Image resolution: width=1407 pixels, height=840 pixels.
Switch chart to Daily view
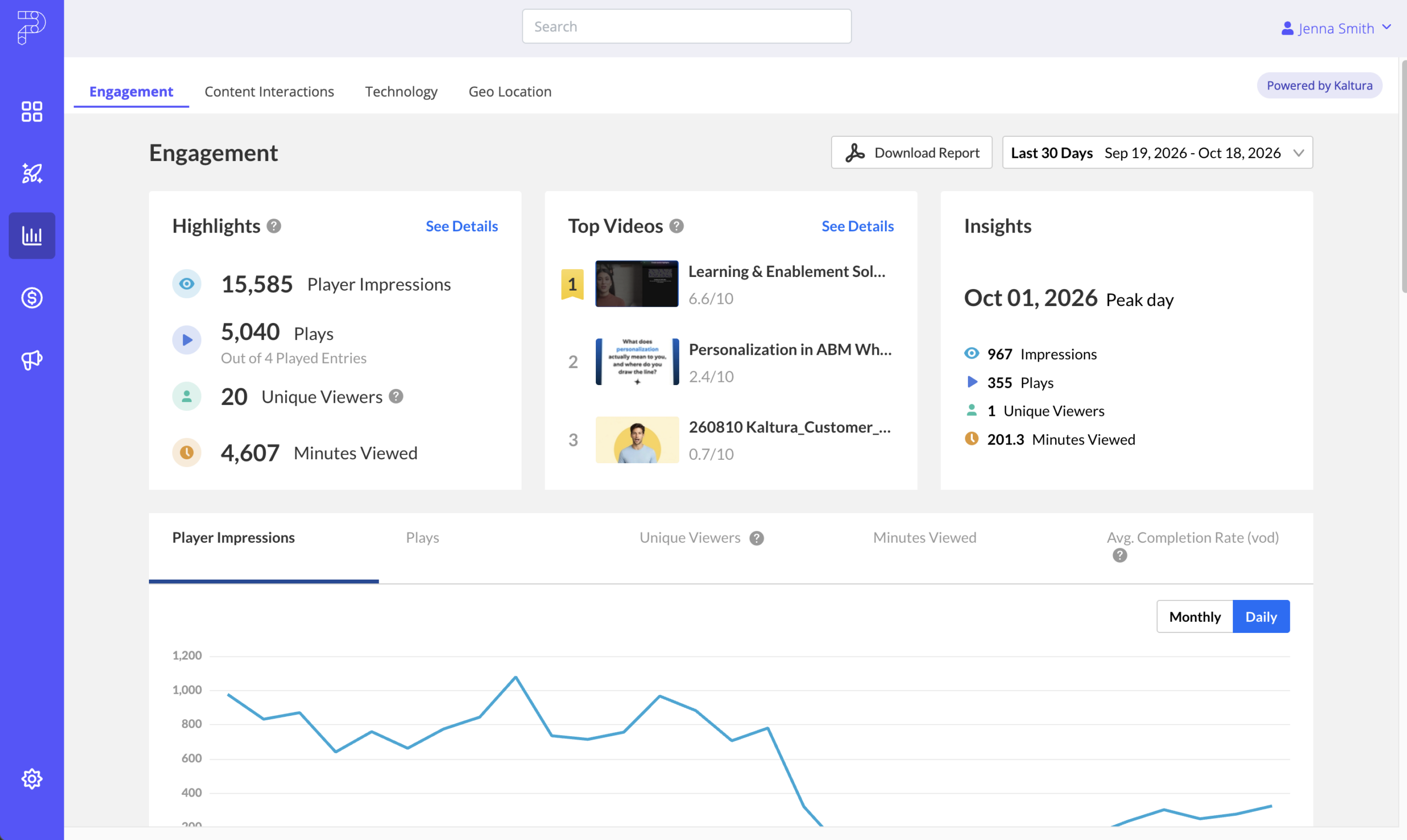click(1261, 616)
